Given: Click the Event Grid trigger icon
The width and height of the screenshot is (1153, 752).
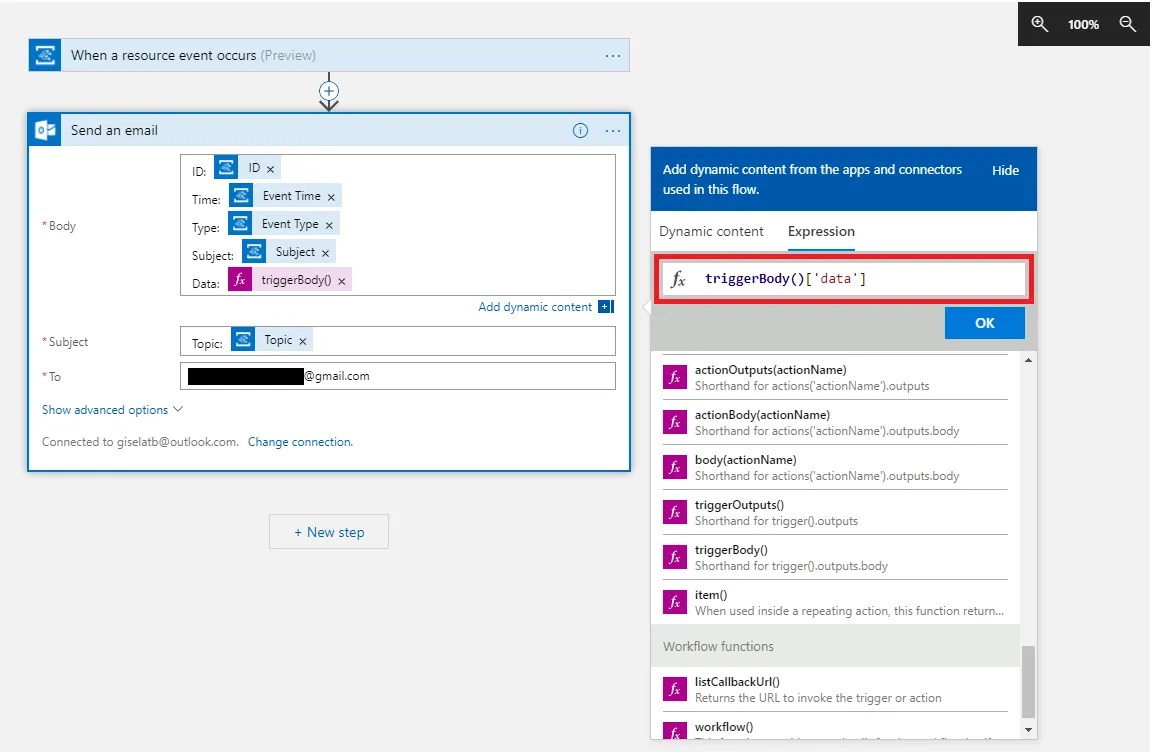Looking at the screenshot, I should coord(45,55).
